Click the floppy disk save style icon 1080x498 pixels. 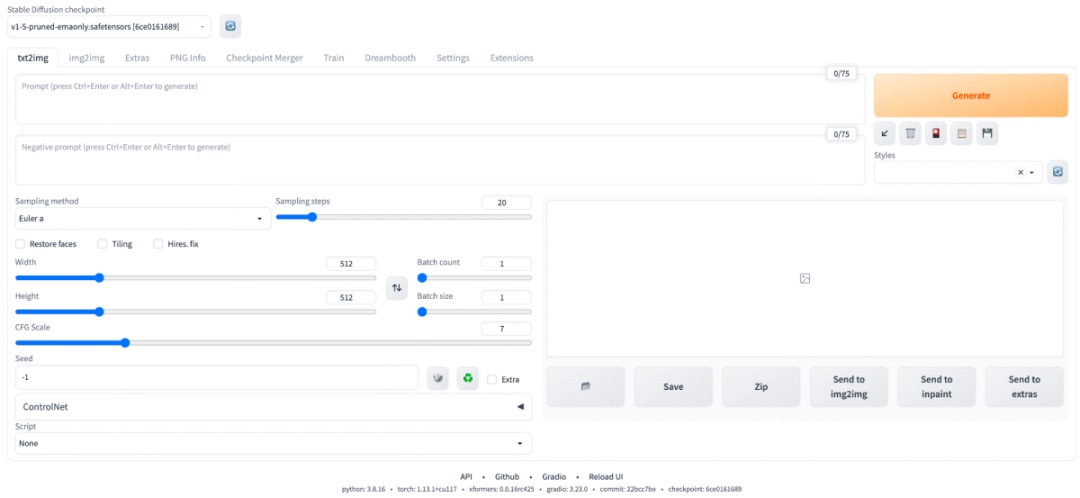987,133
